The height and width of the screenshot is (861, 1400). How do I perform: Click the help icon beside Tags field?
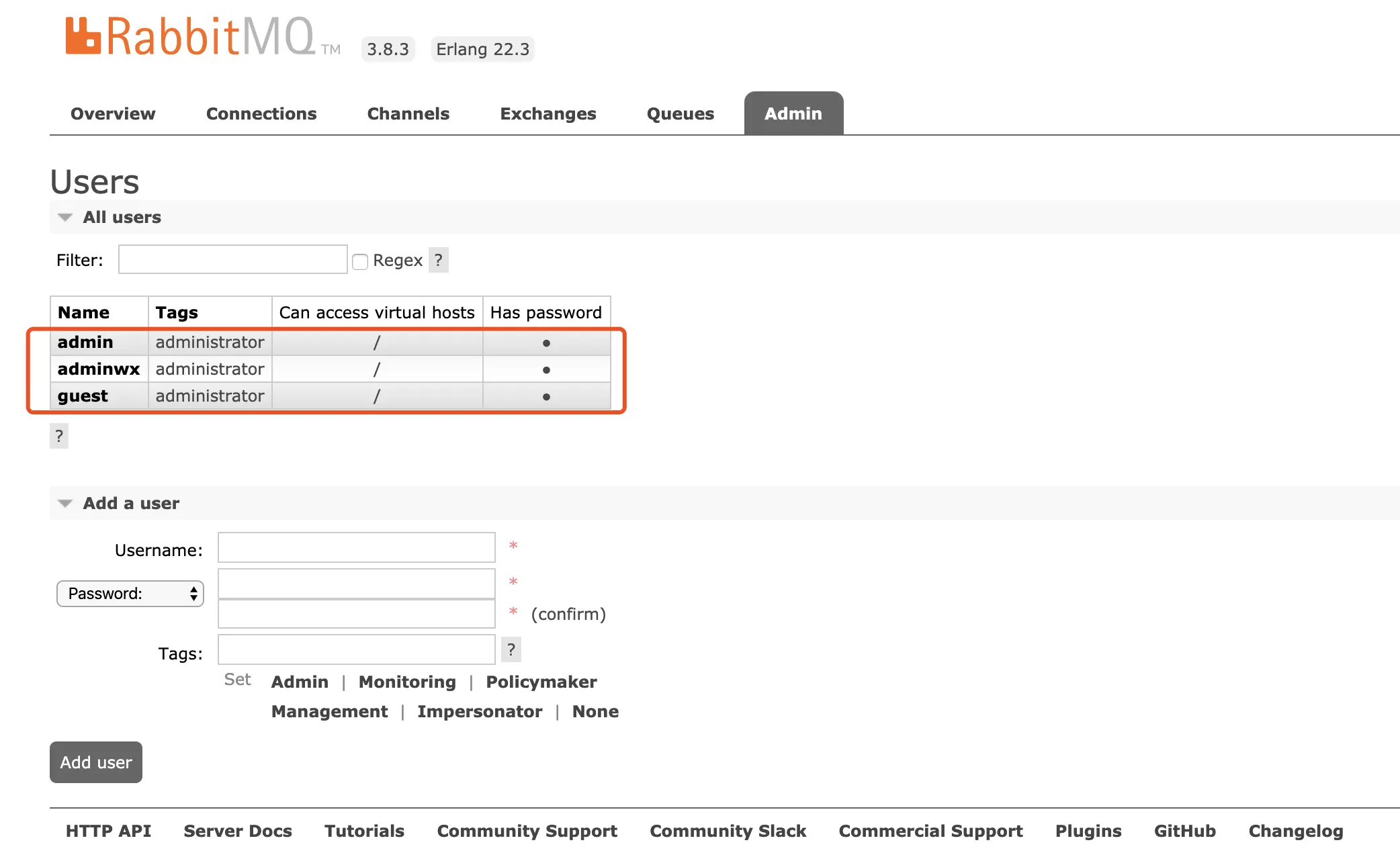(511, 649)
